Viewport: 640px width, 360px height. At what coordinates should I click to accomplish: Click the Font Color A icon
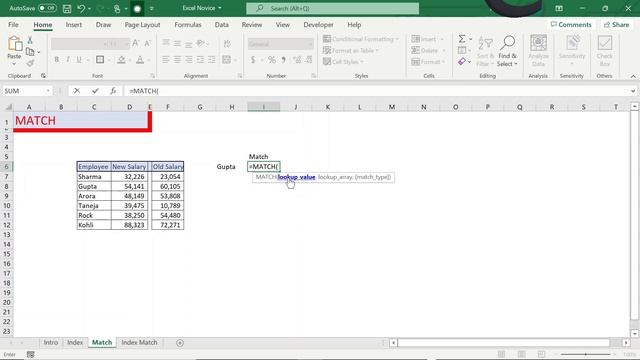(140, 60)
